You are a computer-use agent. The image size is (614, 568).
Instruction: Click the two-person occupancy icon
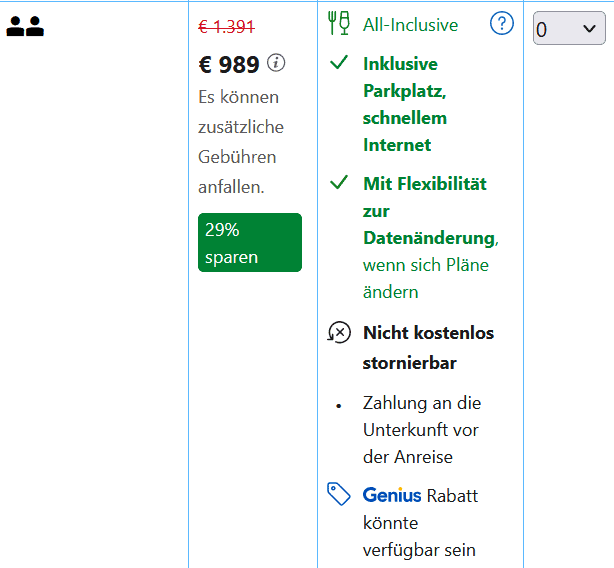coord(25,27)
